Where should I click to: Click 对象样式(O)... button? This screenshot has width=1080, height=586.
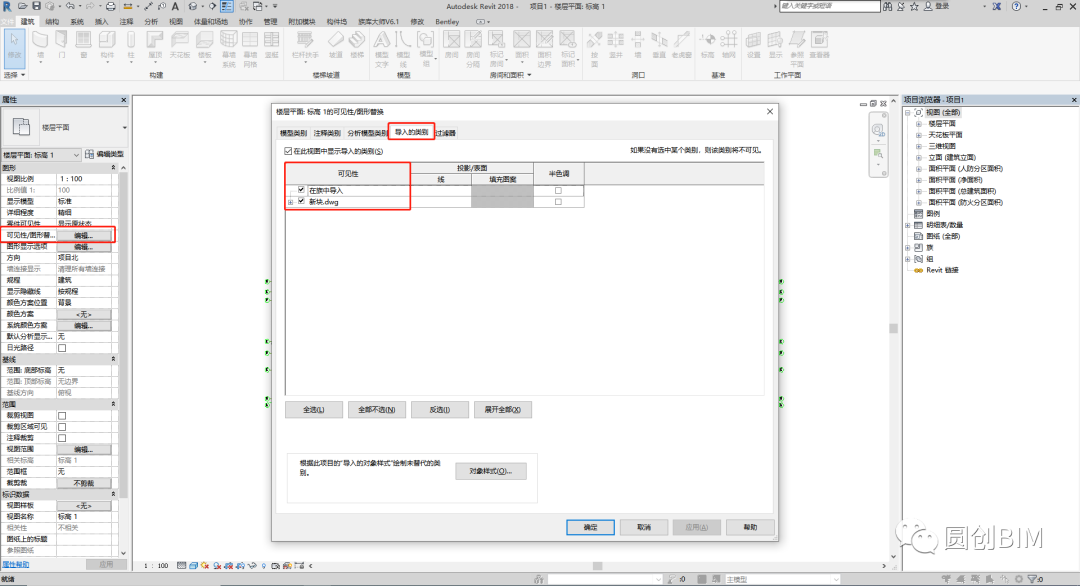pos(491,472)
